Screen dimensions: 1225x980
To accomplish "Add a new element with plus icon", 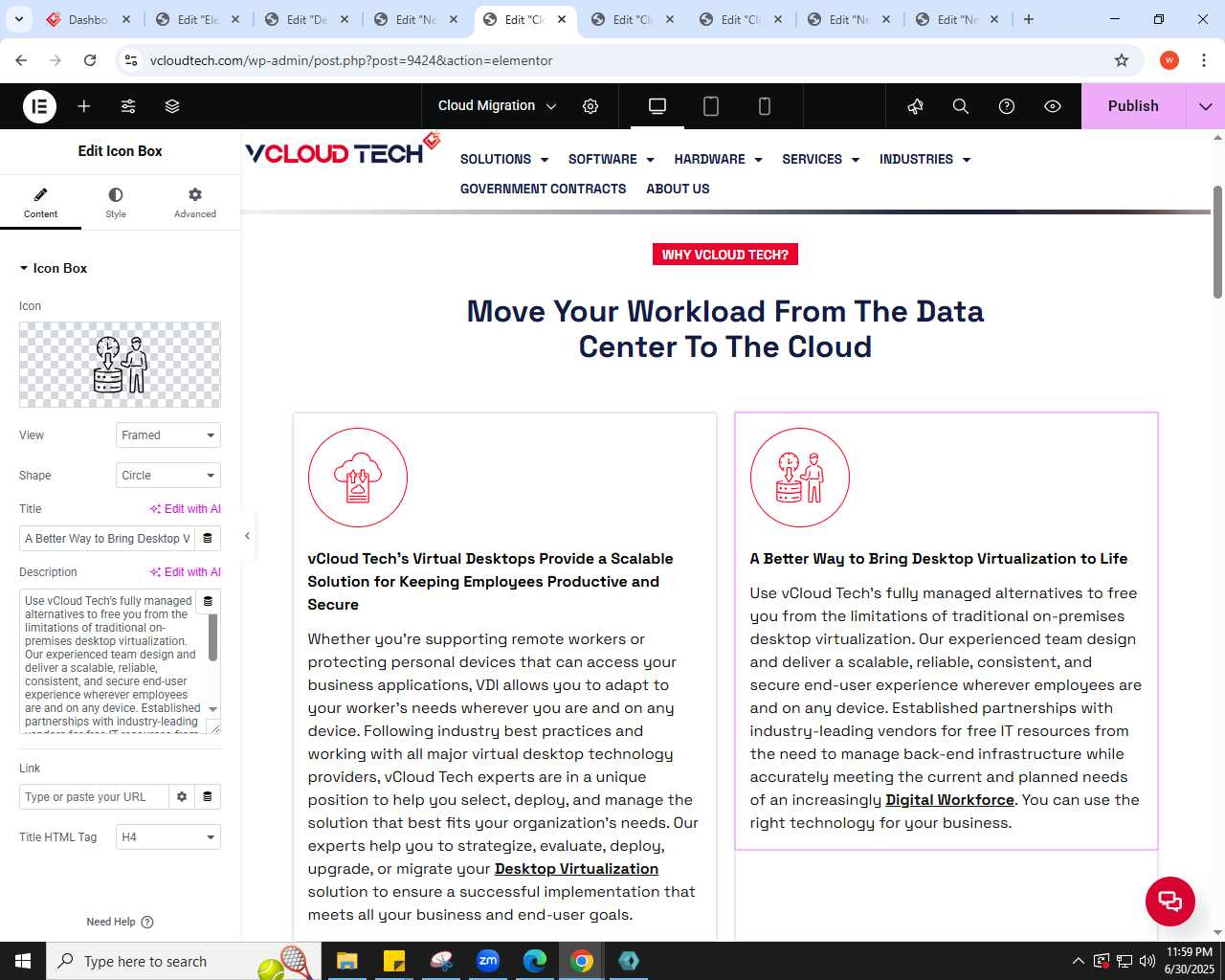I will click(x=84, y=106).
